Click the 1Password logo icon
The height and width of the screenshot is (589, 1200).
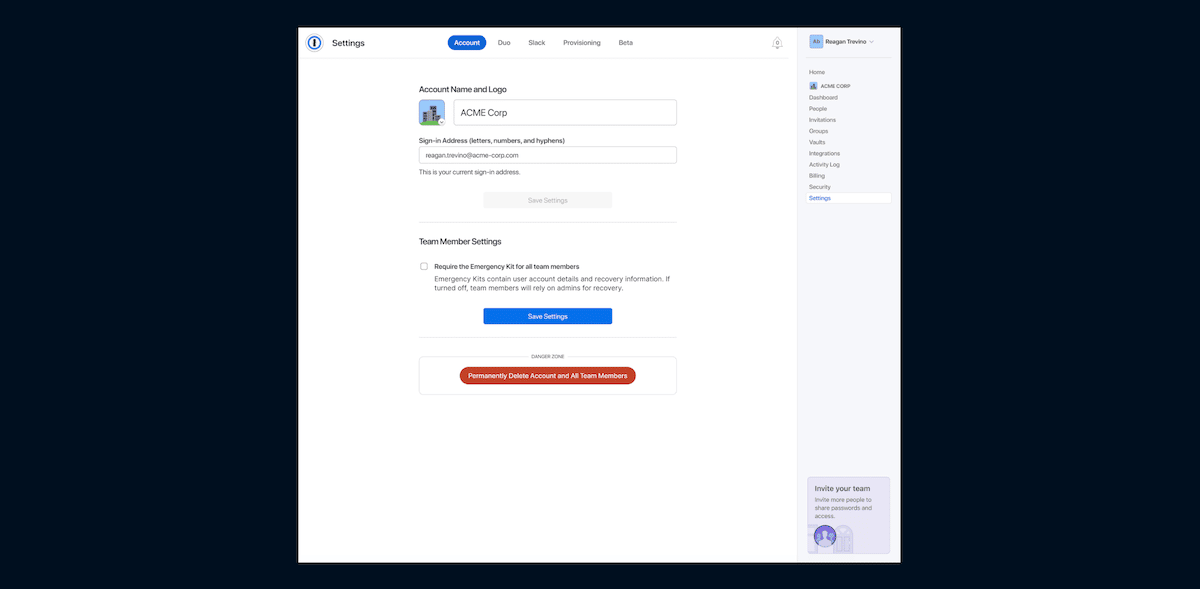click(314, 43)
